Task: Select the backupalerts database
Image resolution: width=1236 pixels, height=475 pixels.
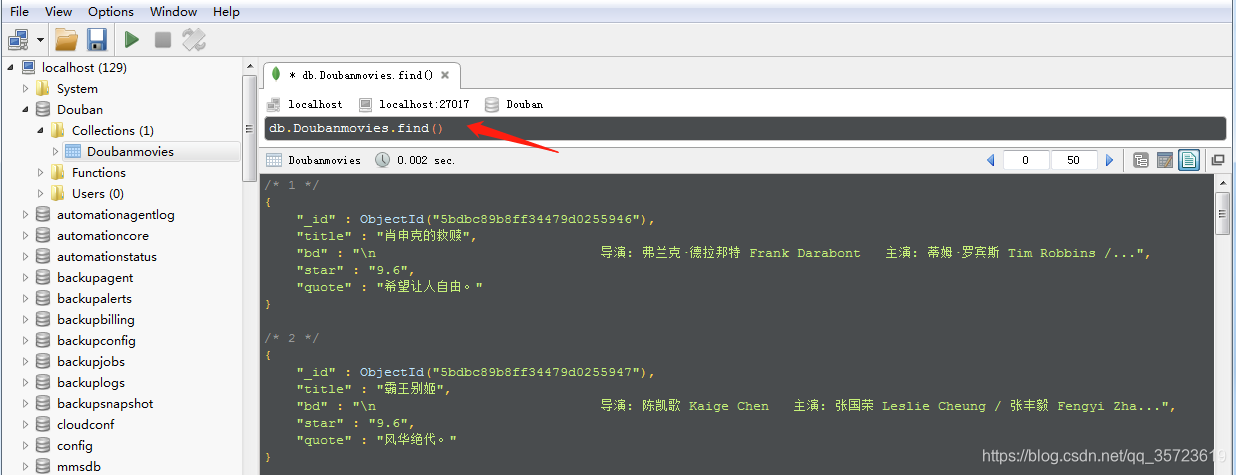Action: (95, 298)
